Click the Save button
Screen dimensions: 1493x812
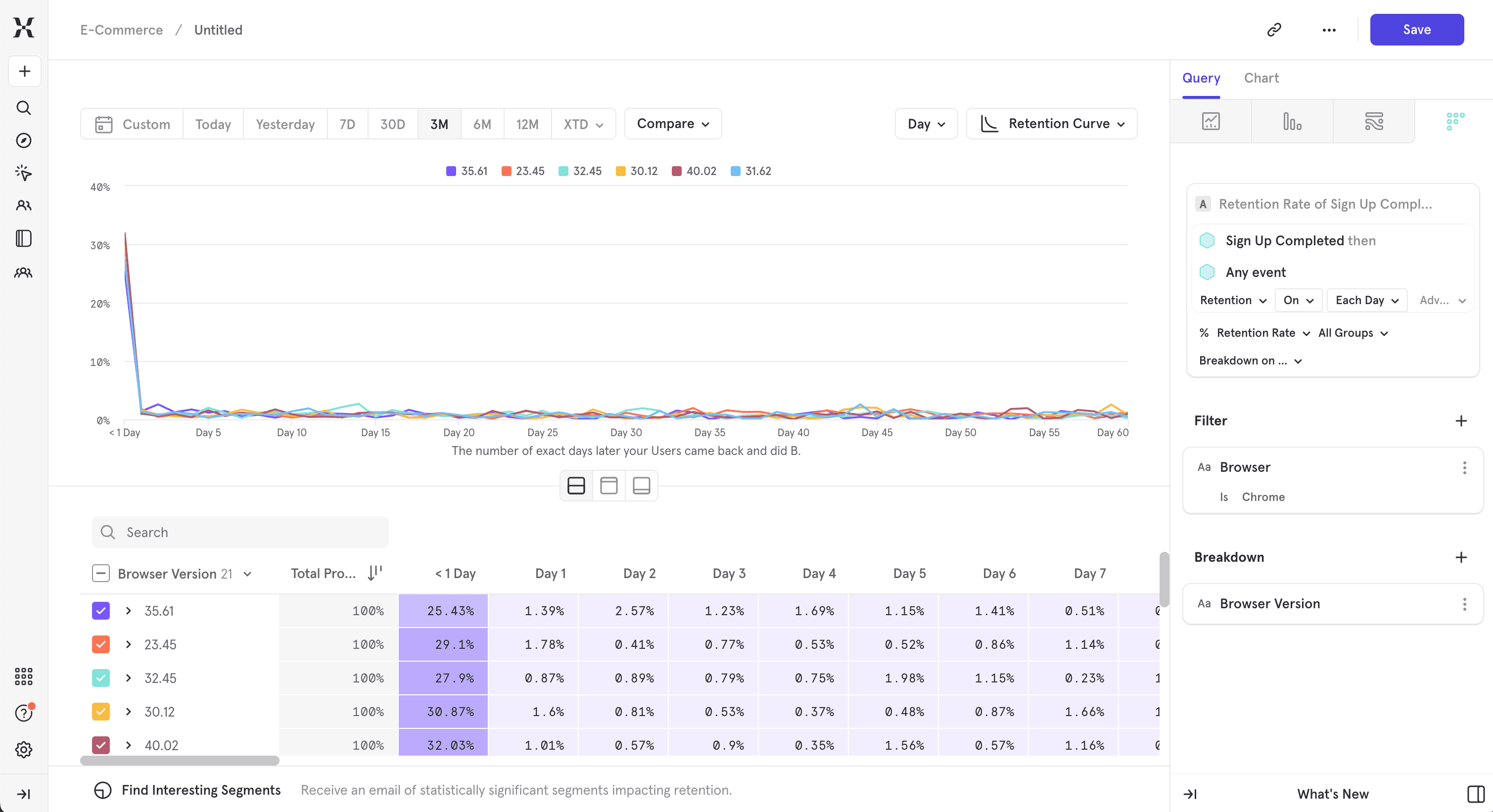tap(1416, 30)
